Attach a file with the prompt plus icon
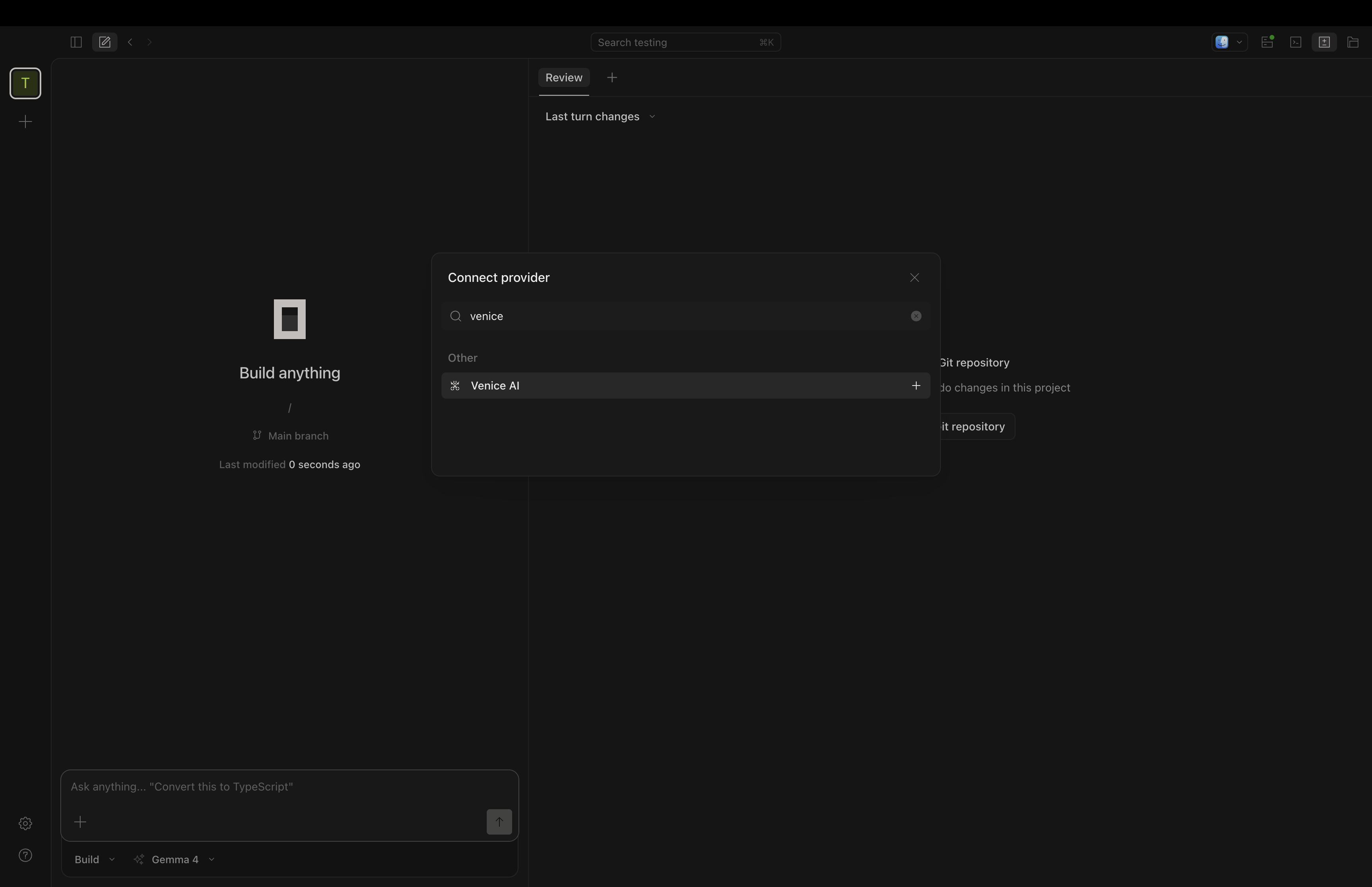This screenshot has height=887, width=1372. (x=80, y=822)
